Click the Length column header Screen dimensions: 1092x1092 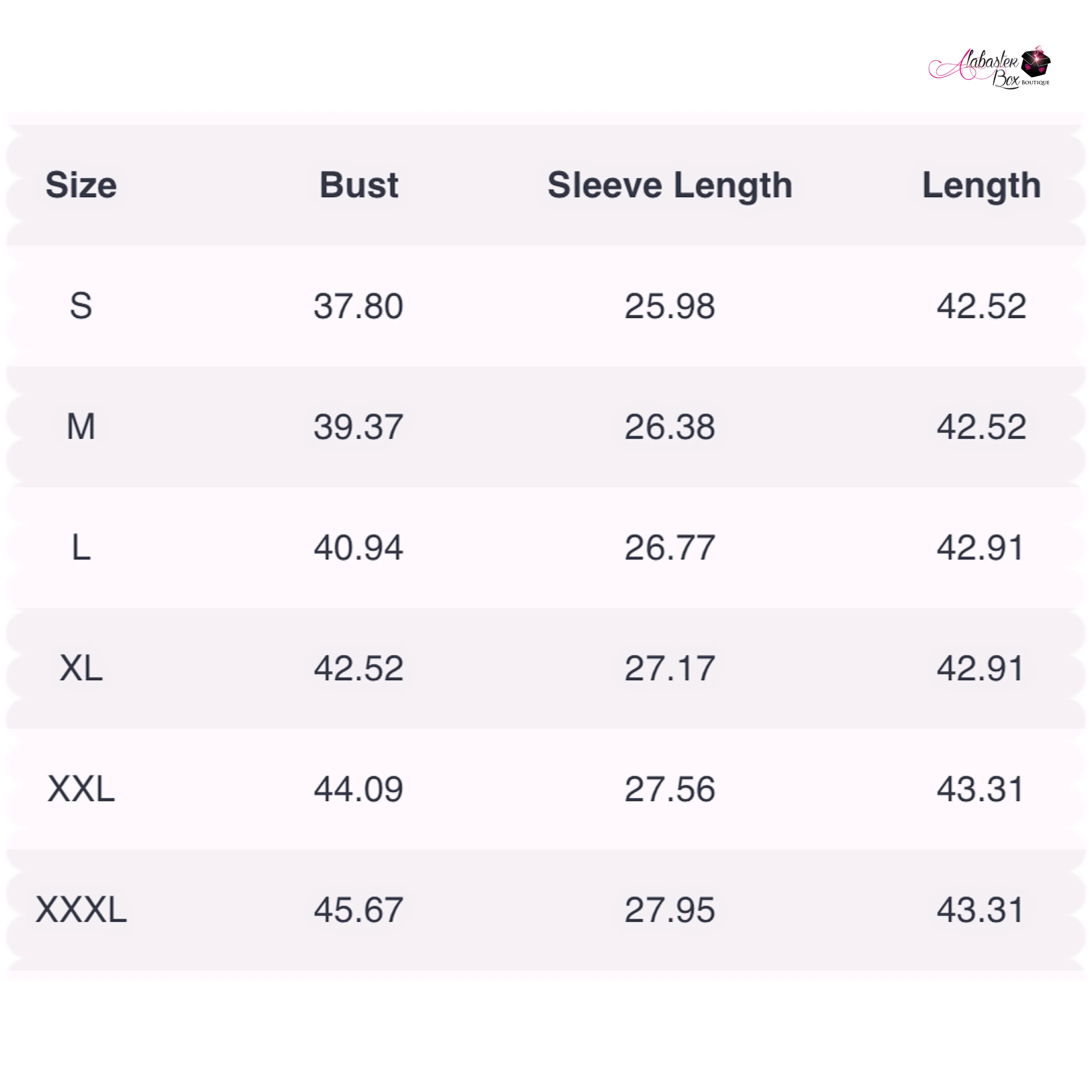[x=982, y=186]
